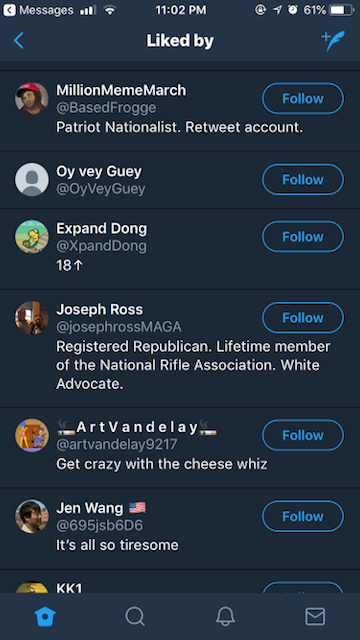Follow ArtVandelay account
360x640 pixels.
(x=303, y=435)
